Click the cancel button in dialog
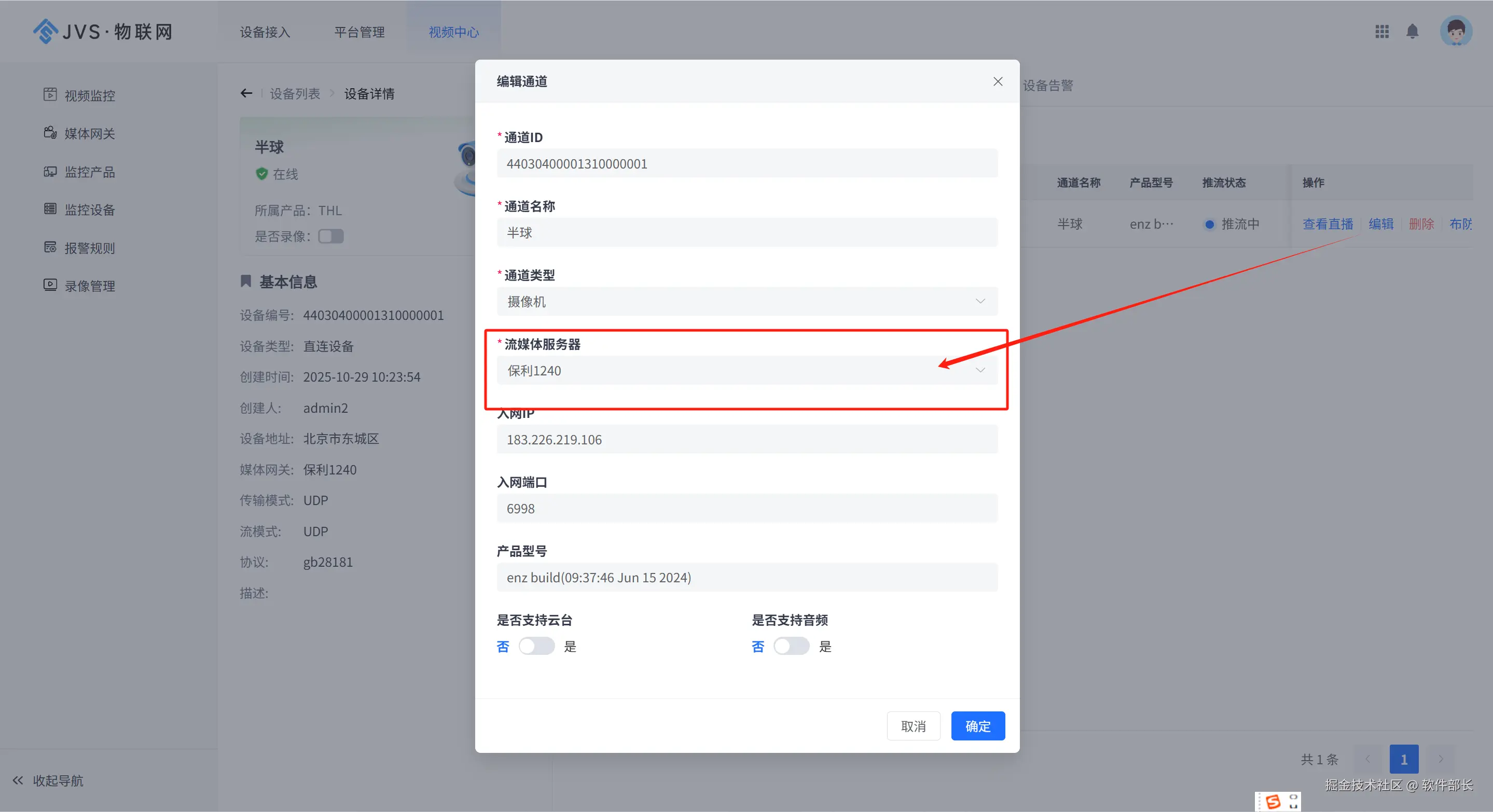This screenshot has height=812, width=1493. point(913,726)
